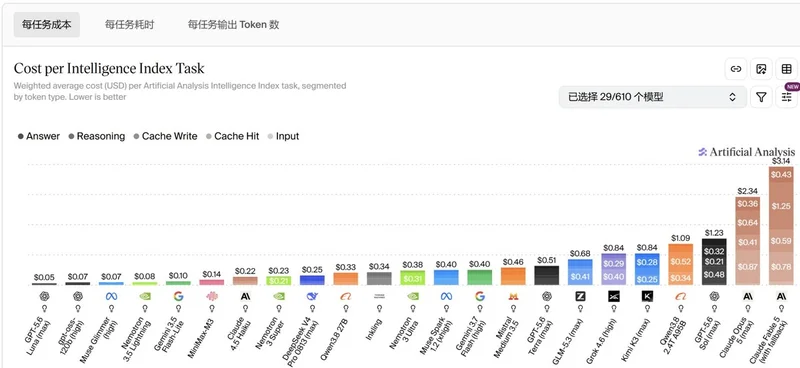The image size is (800, 368).
Task: Toggle the Input legend series
Action: (283, 136)
